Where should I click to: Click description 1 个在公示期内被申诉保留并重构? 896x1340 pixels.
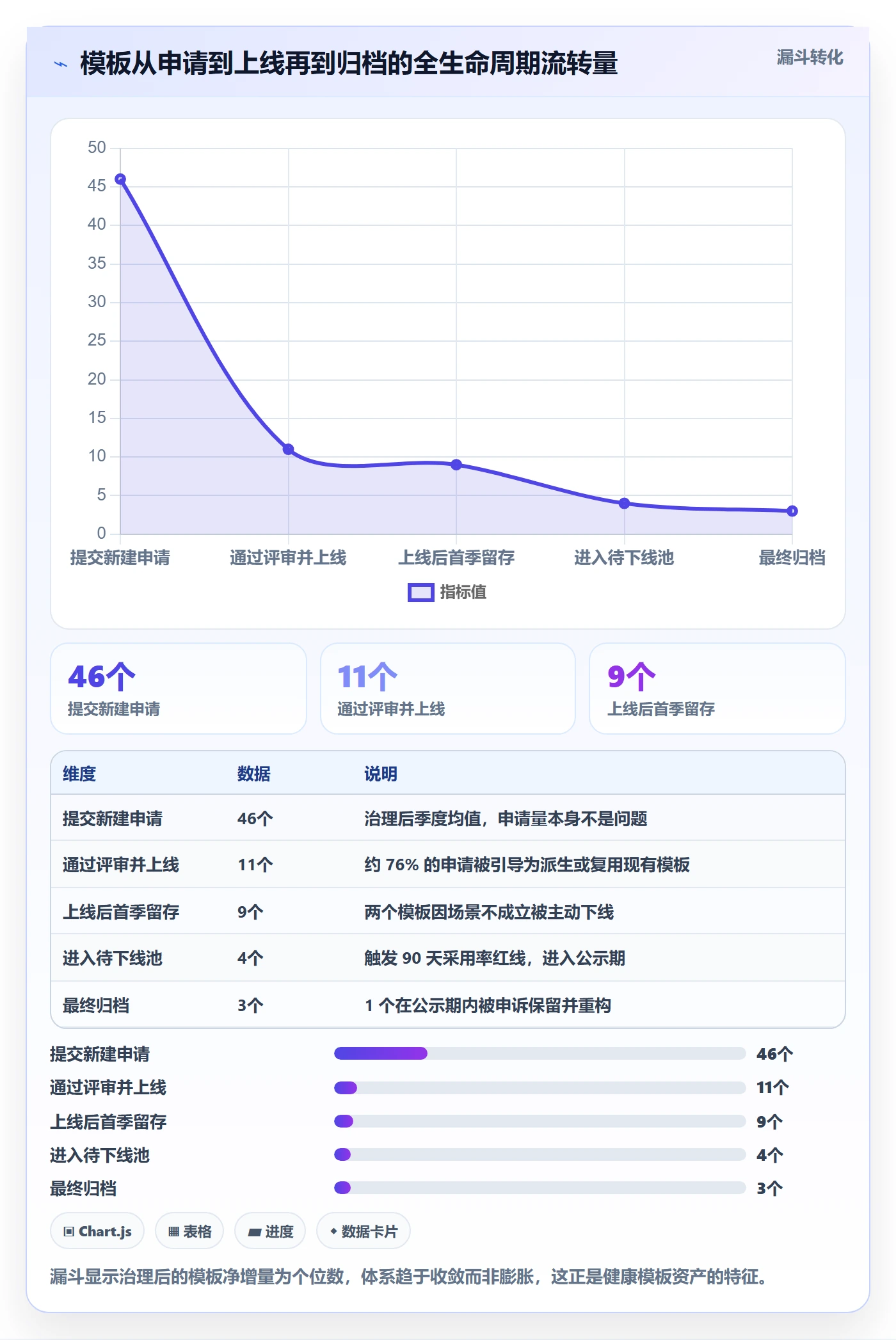point(488,1005)
